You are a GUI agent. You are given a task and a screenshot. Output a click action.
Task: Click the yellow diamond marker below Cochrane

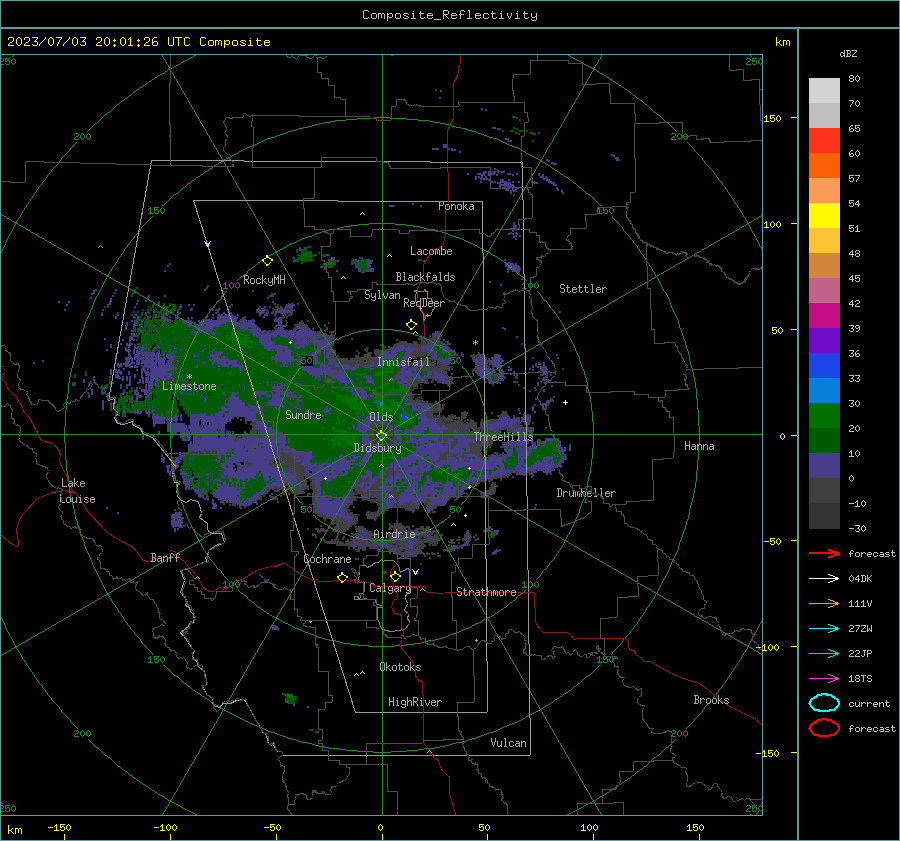[x=342, y=577]
